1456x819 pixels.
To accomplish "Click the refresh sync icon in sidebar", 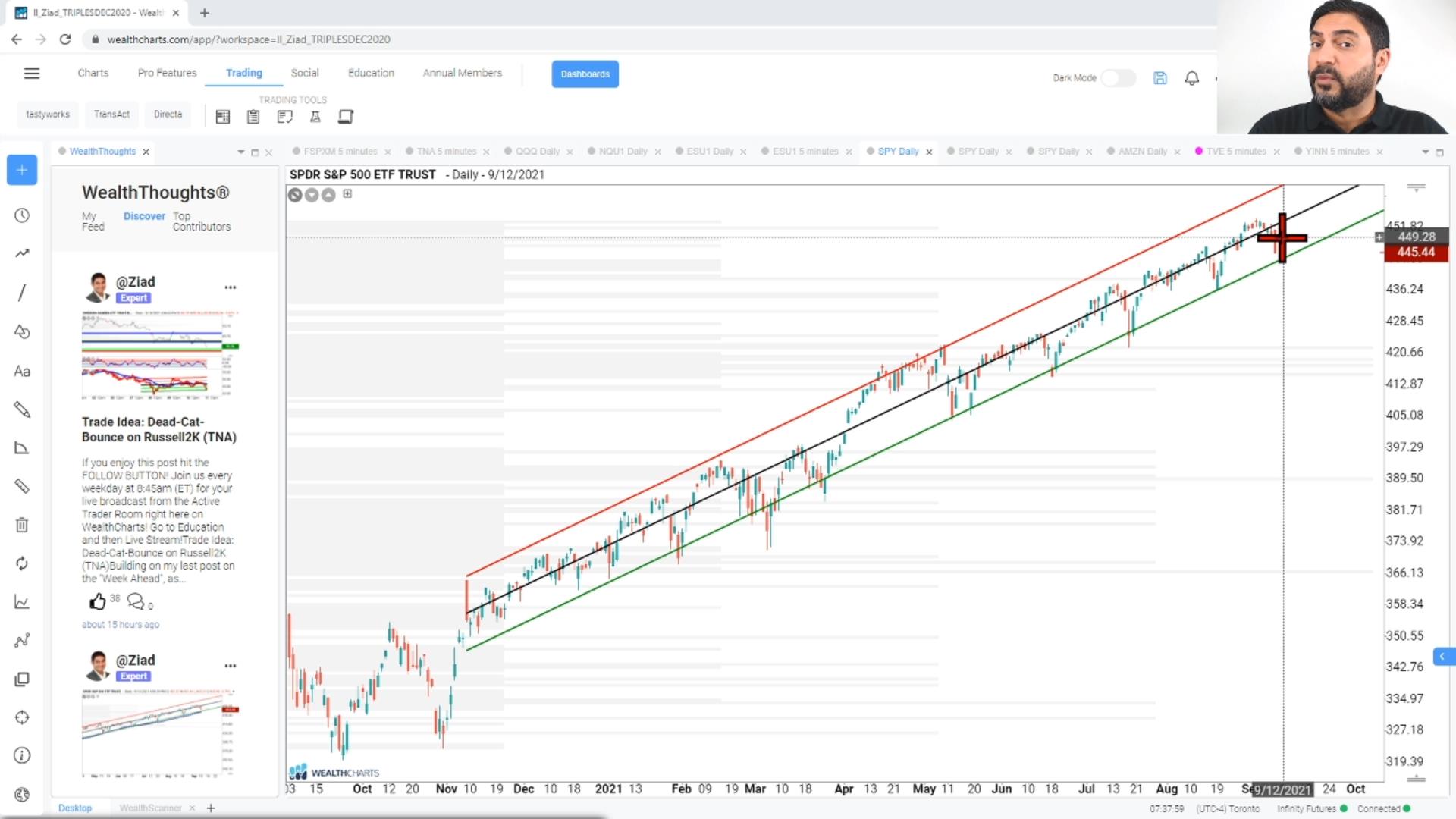I will 22,563.
